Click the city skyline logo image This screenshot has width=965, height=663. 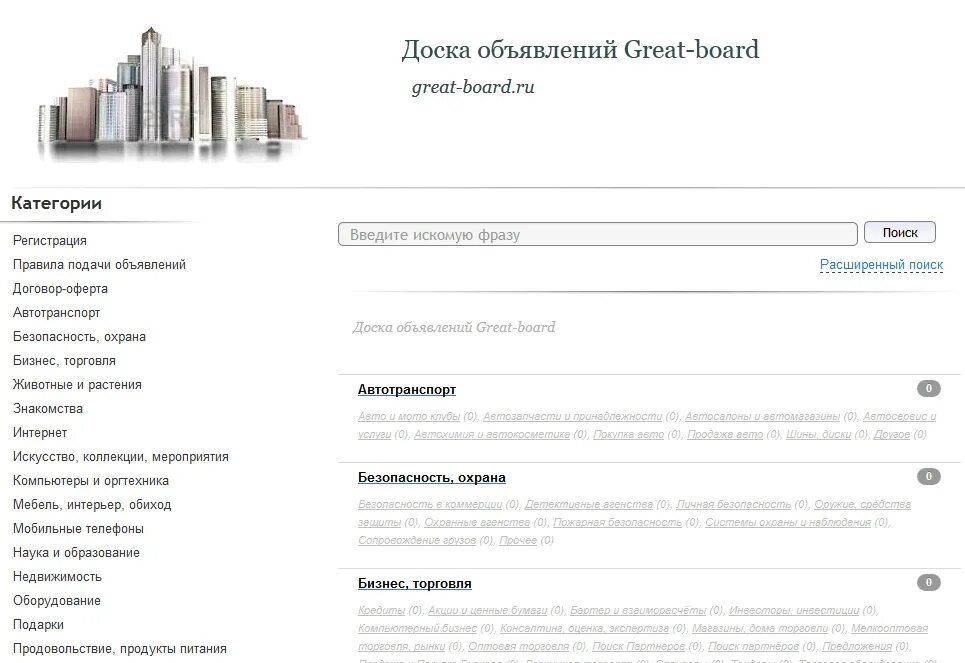click(x=171, y=94)
